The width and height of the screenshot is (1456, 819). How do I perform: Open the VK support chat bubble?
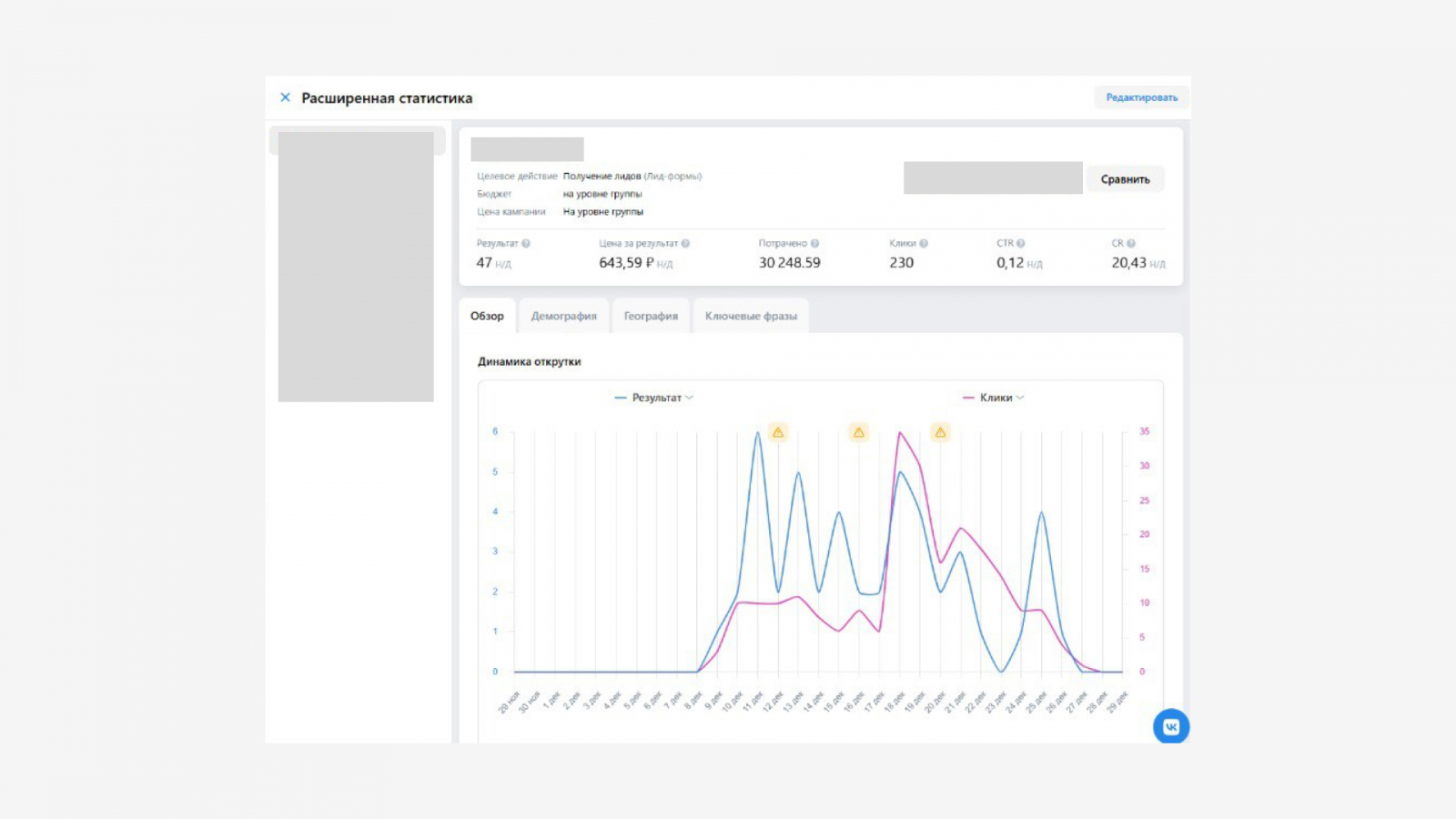(1170, 726)
